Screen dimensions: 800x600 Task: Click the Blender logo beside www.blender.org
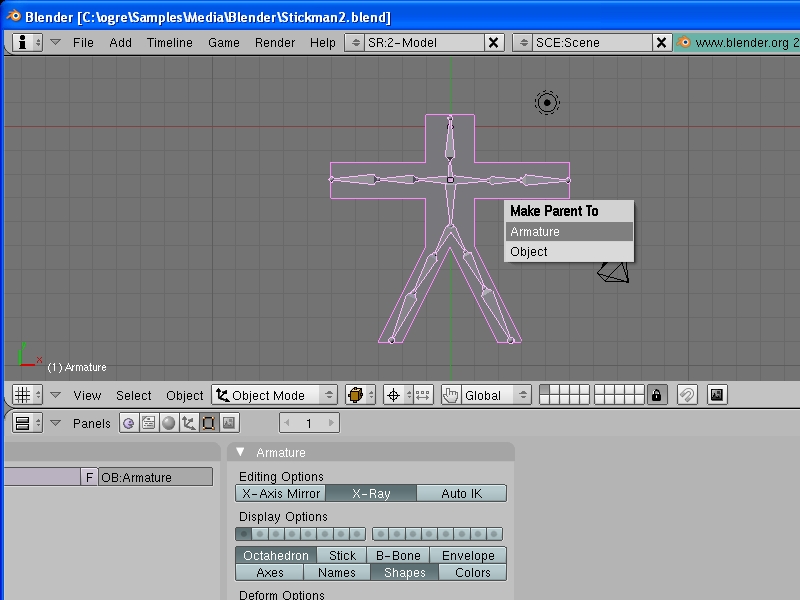(x=684, y=42)
